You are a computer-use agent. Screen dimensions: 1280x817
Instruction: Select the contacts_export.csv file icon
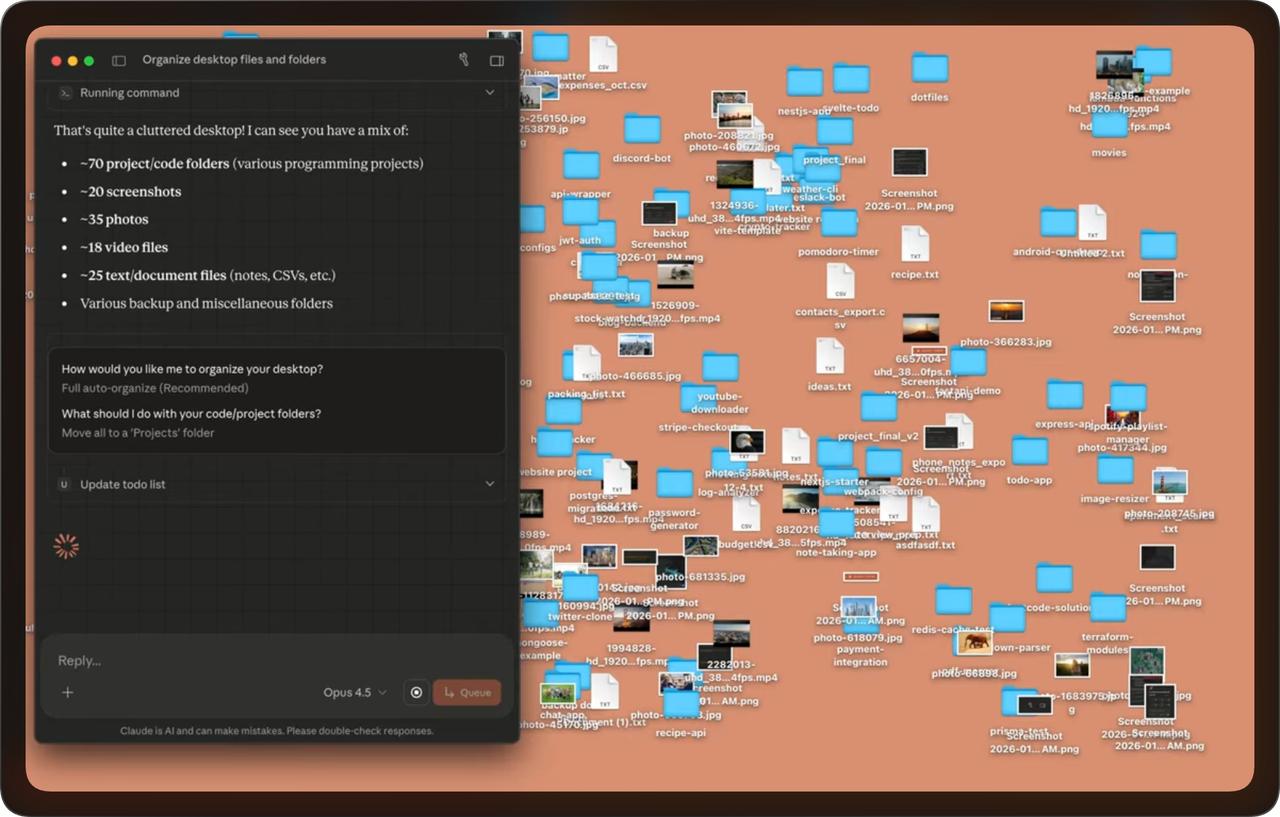coord(840,282)
